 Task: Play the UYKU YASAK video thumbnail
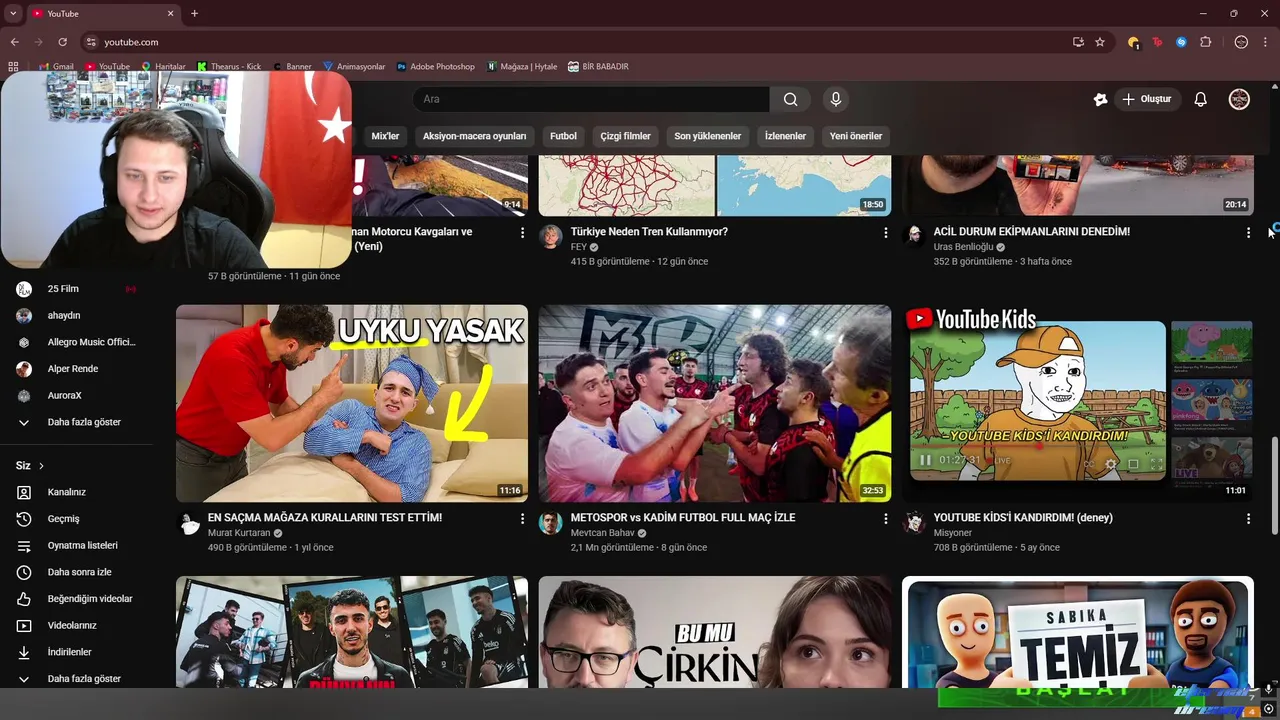point(352,403)
